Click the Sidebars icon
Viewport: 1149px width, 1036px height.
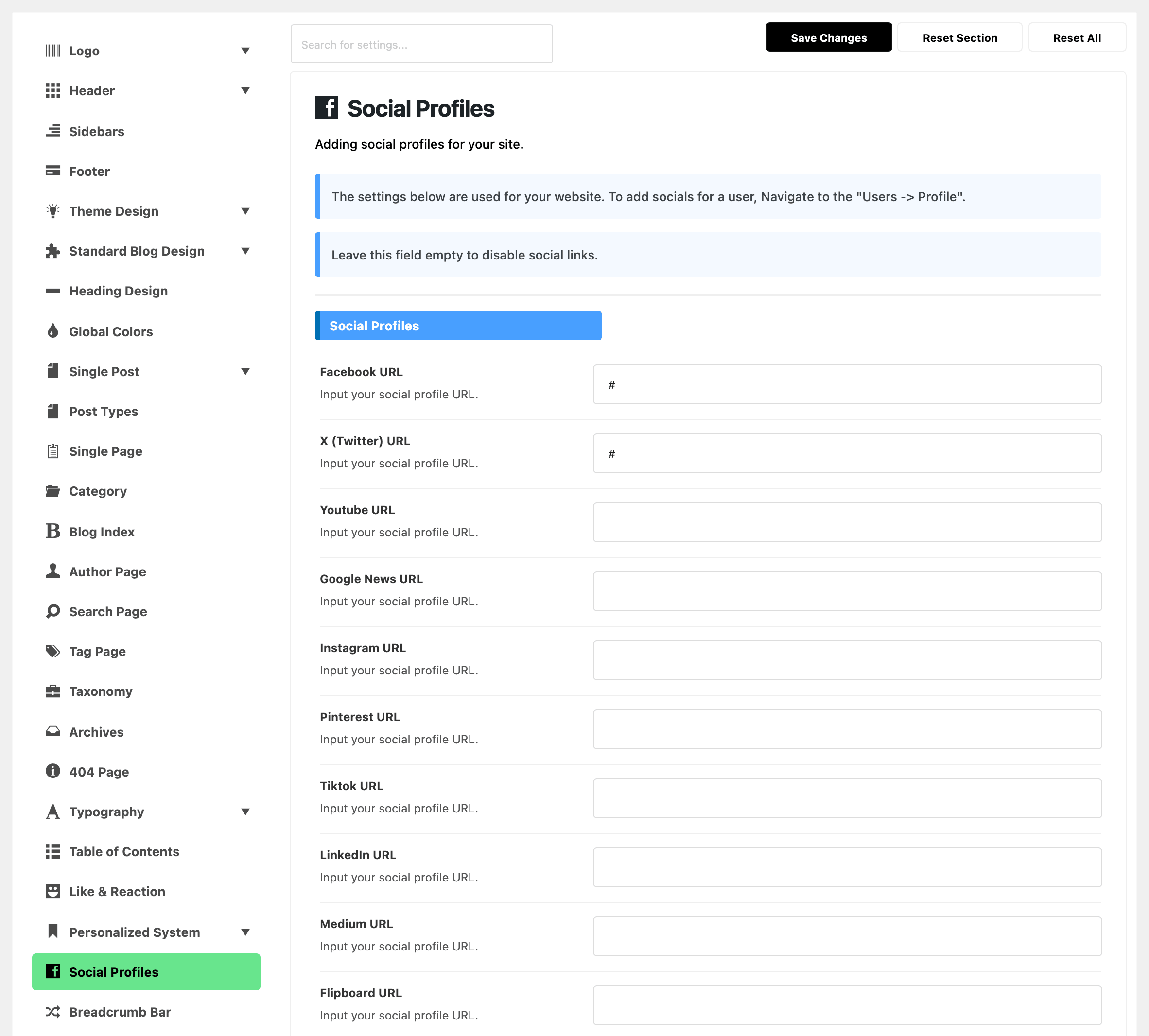tap(53, 131)
